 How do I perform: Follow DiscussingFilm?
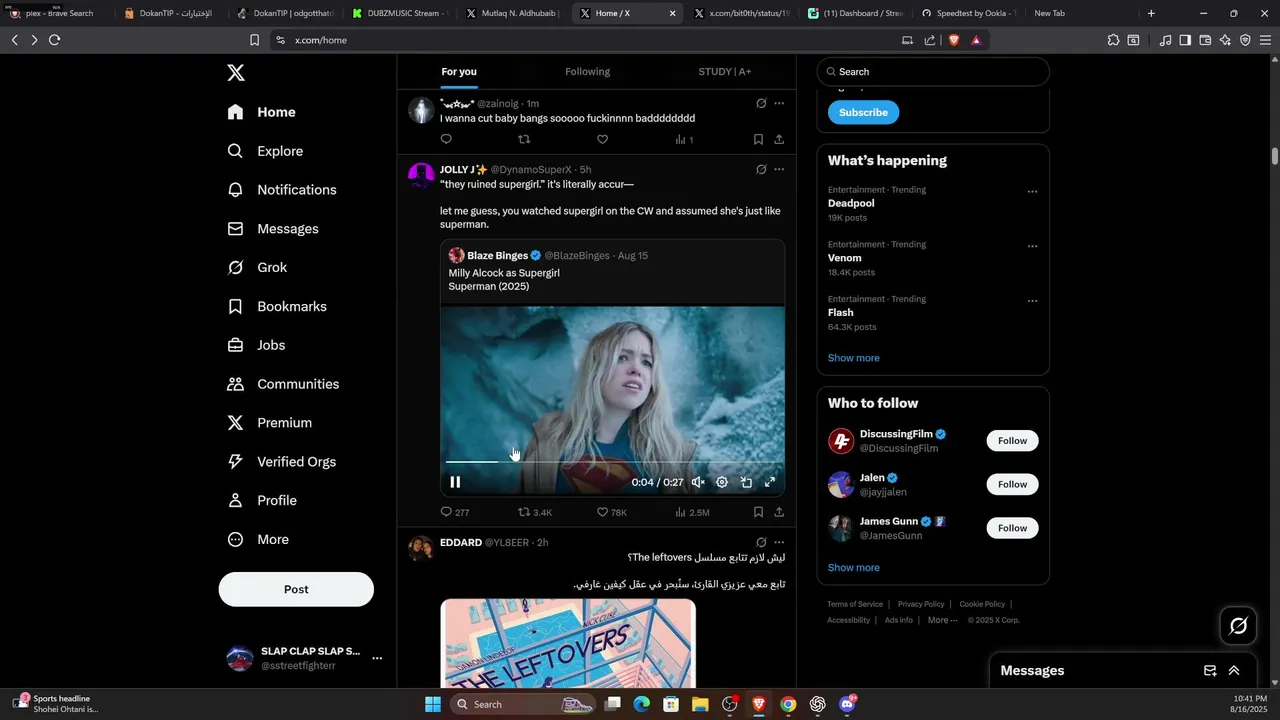pos(1012,441)
